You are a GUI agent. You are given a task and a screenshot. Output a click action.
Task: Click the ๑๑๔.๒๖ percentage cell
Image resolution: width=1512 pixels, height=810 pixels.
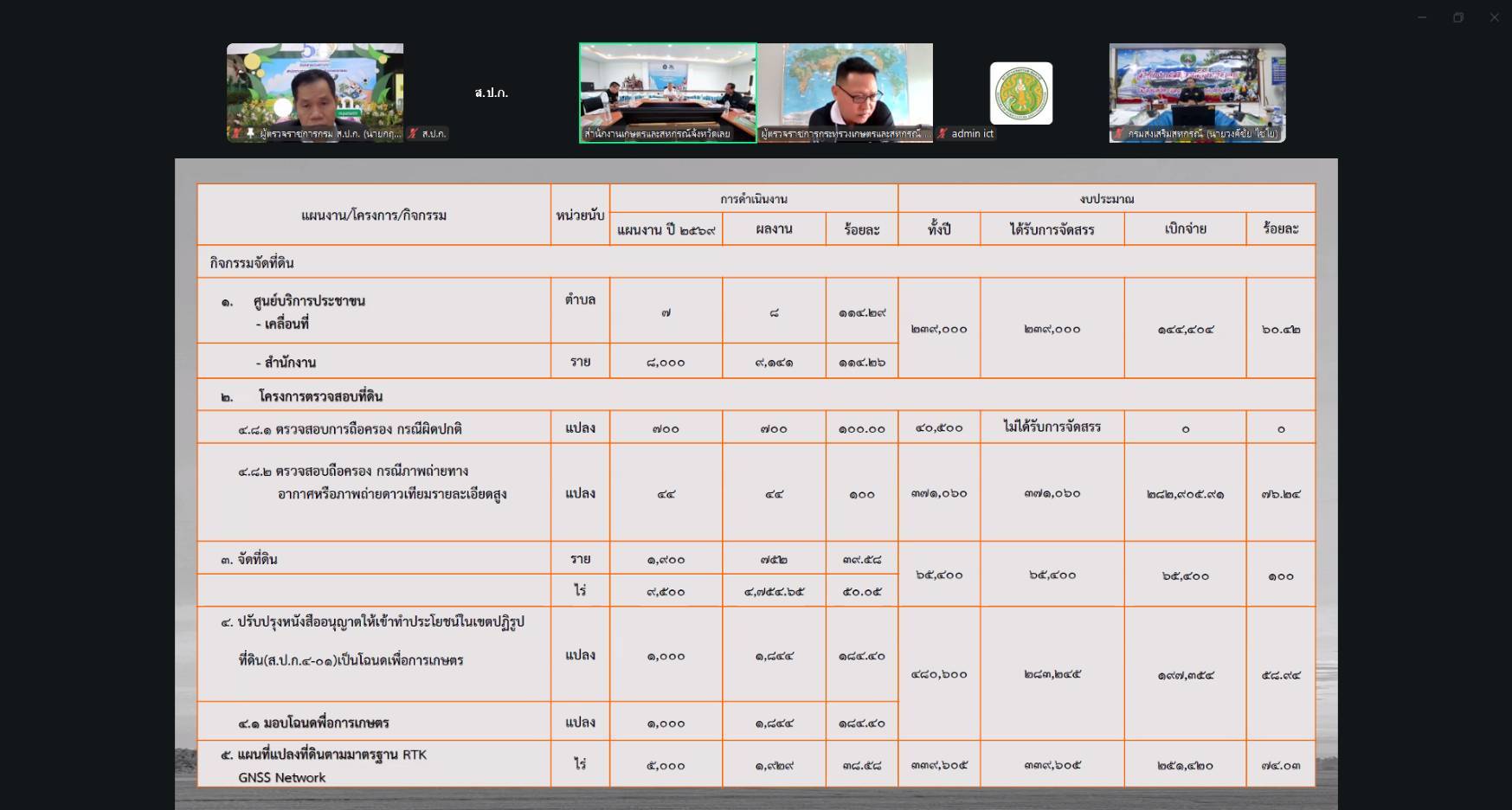(x=862, y=363)
